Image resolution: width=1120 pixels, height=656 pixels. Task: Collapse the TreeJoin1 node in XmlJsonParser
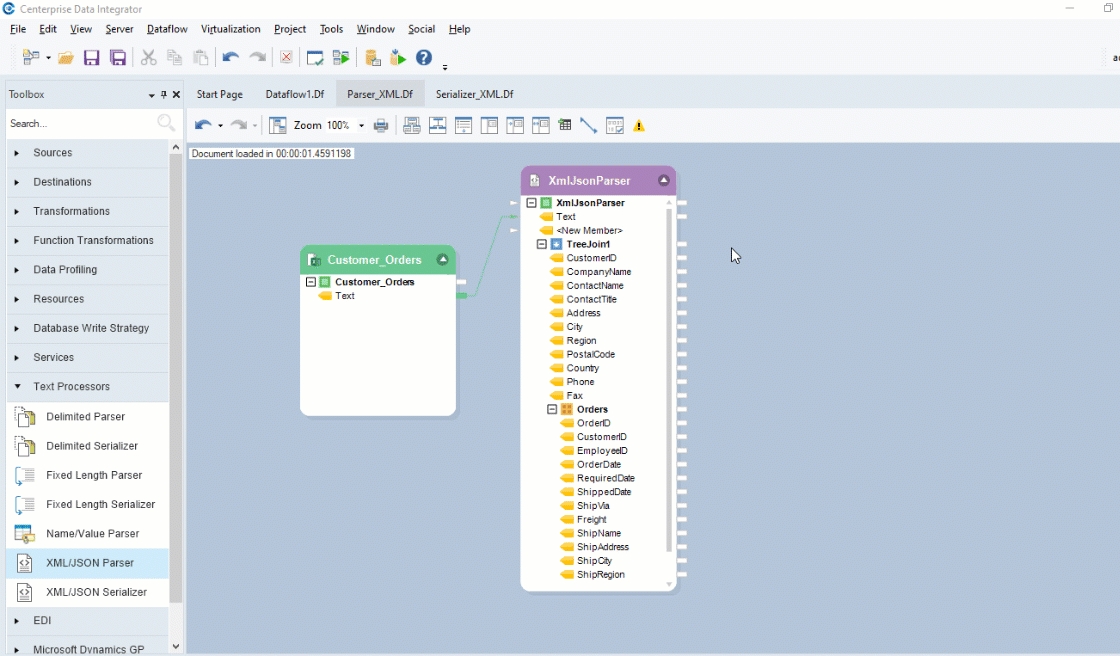click(542, 244)
